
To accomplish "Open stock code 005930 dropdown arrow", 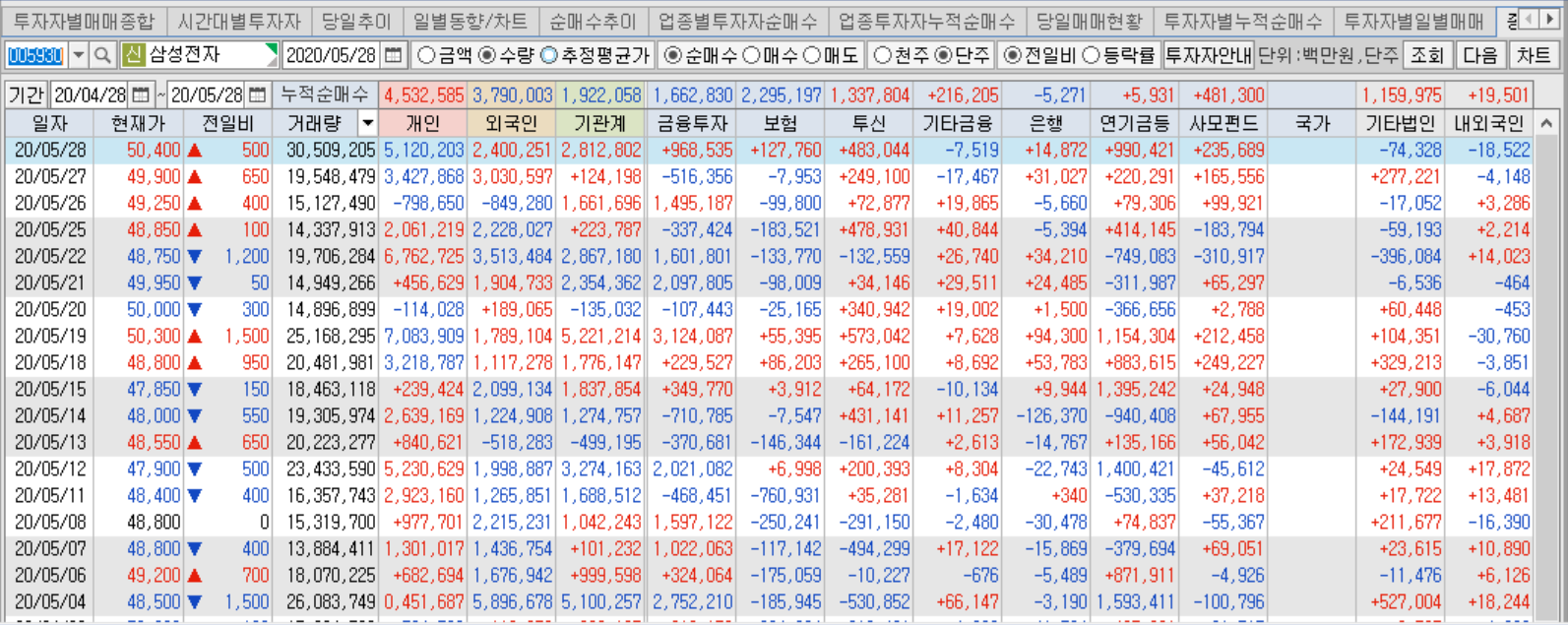I will pyautogui.click(x=79, y=56).
